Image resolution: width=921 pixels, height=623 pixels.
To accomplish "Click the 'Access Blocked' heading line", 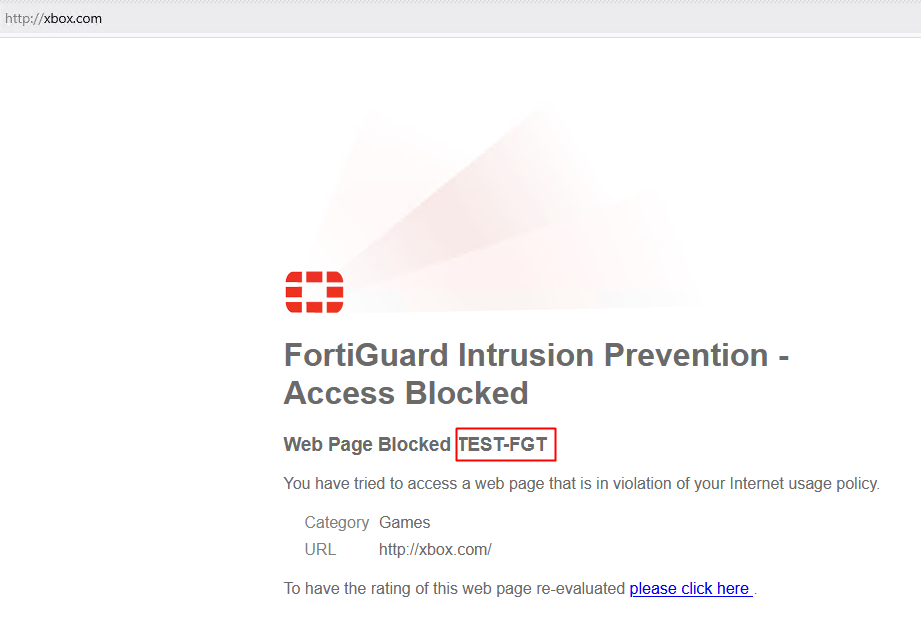I will coord(406,393).
